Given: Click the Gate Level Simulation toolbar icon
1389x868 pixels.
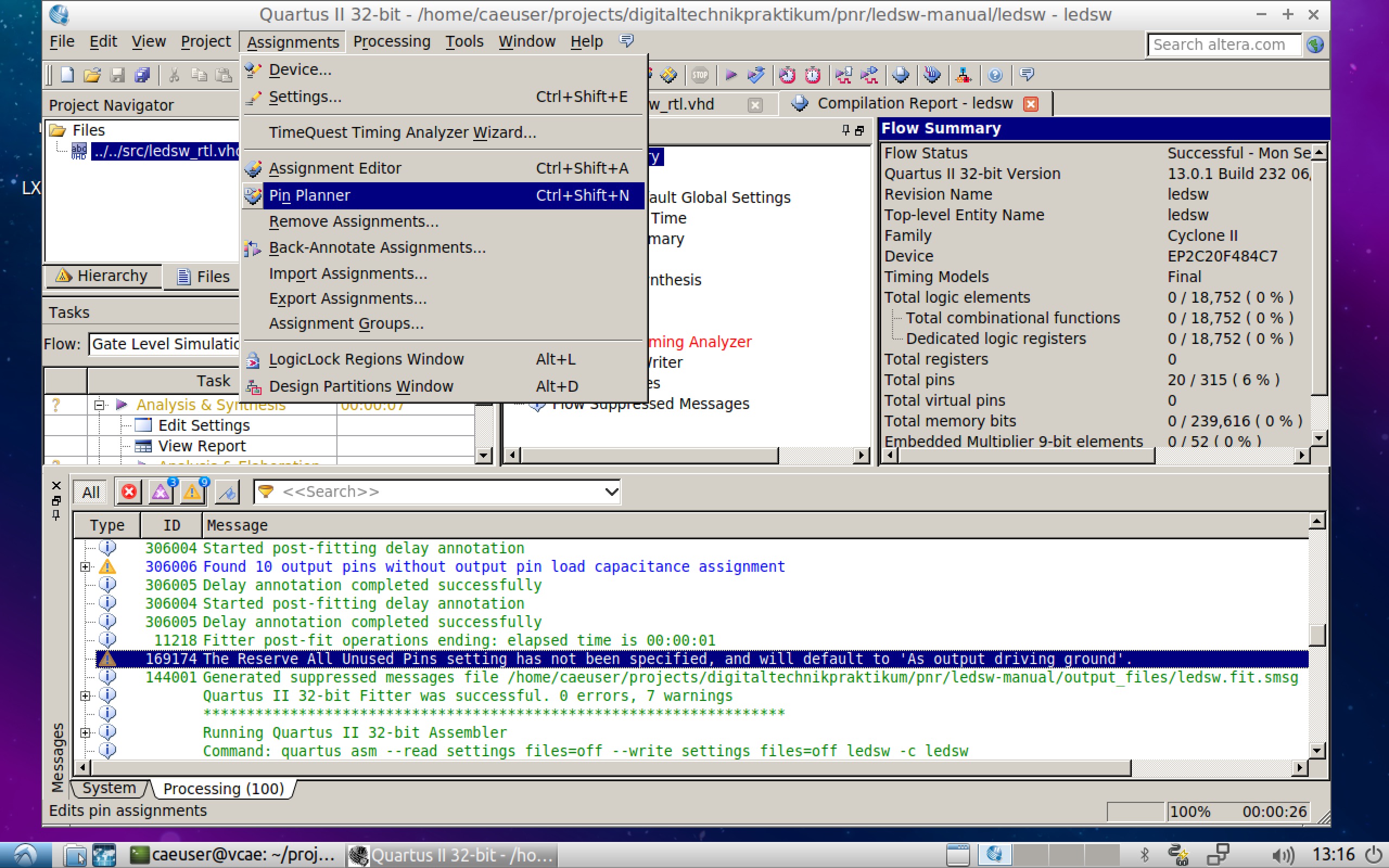Looking at the screenshot, I should [x=870, y=75].
